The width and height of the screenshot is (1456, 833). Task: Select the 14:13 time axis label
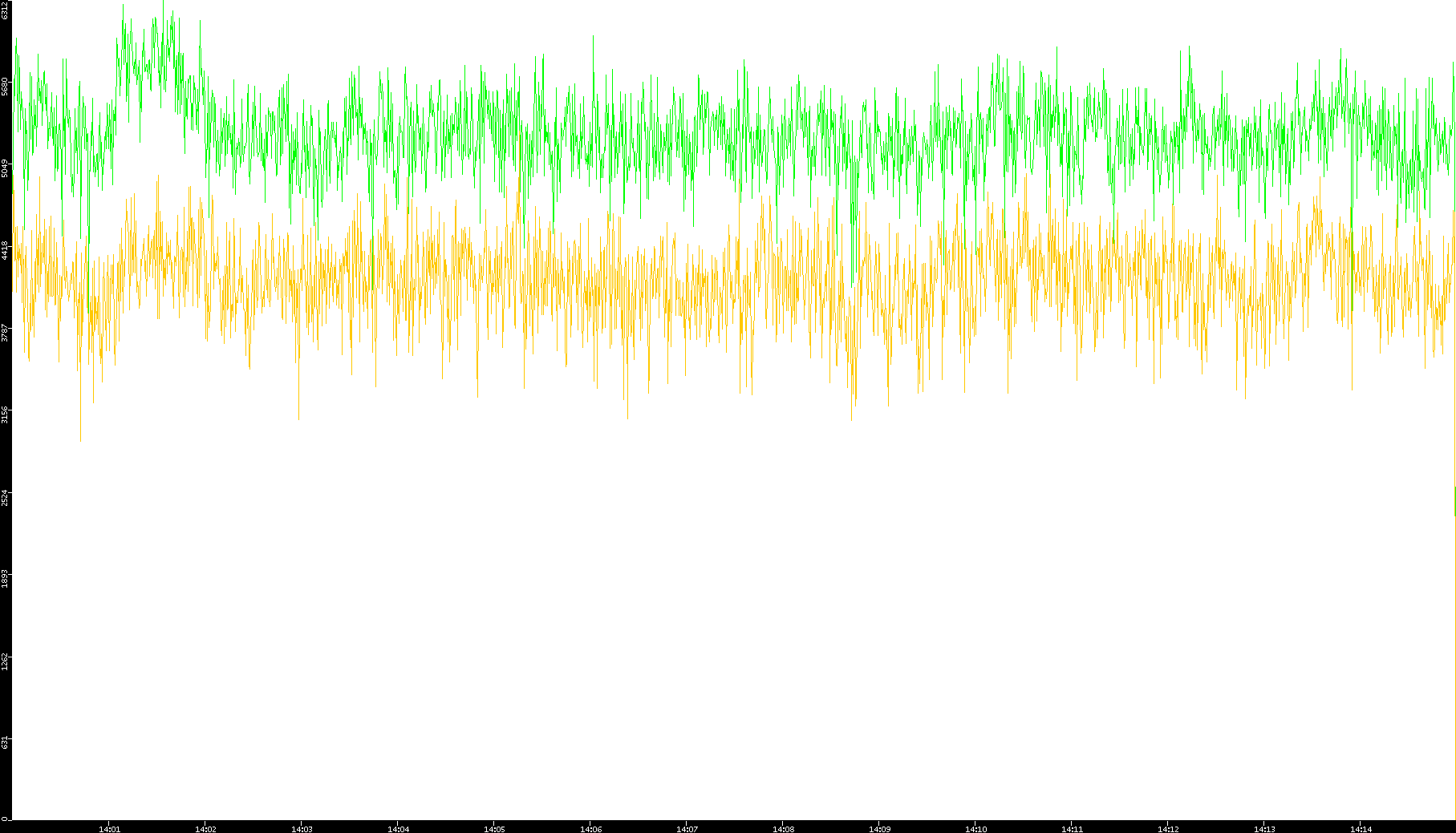1264,829
